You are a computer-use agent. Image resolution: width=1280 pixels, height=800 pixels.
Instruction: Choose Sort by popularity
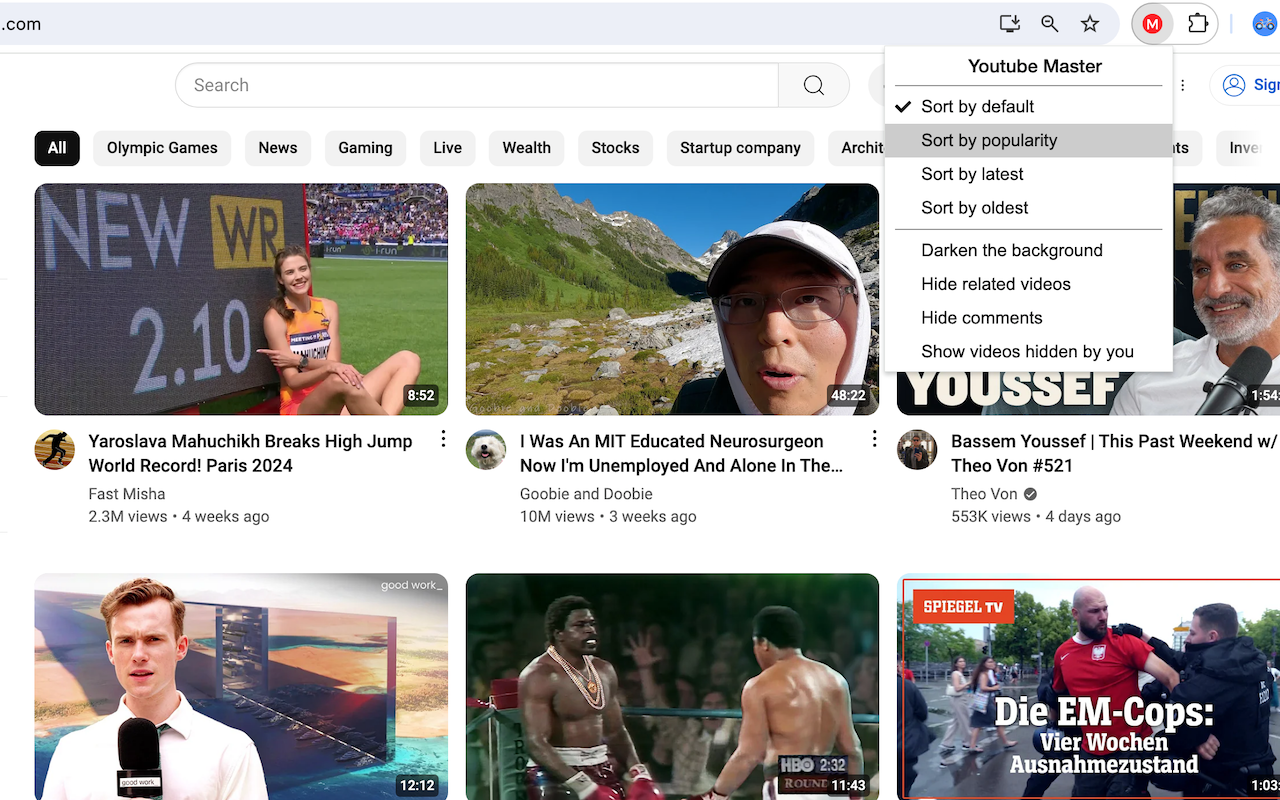click(x=1028, y=141)
